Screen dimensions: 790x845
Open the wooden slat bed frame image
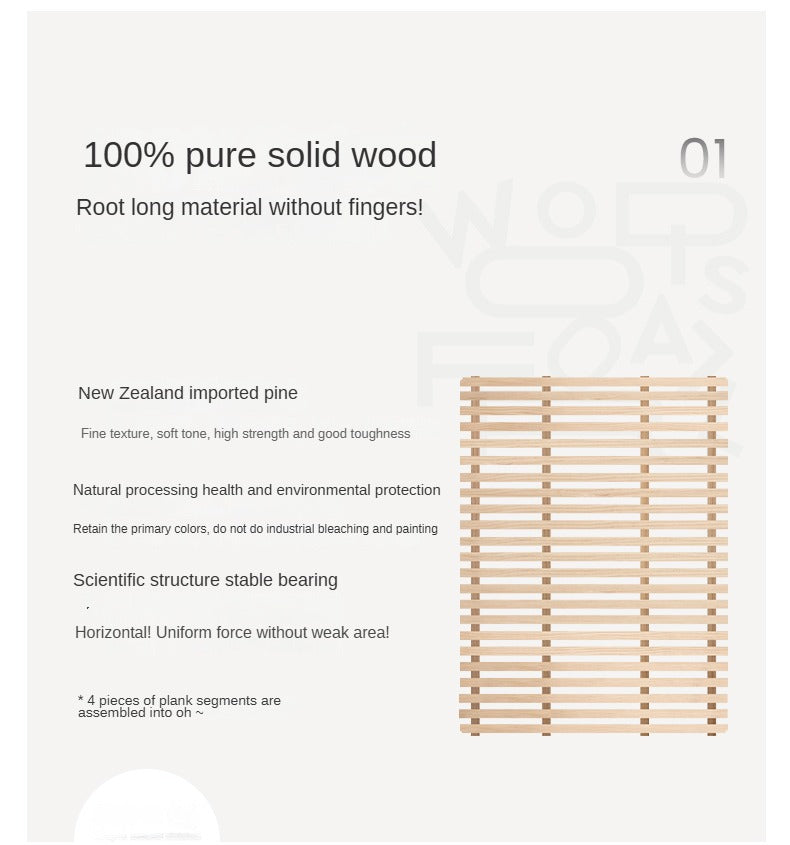[594, 556]
